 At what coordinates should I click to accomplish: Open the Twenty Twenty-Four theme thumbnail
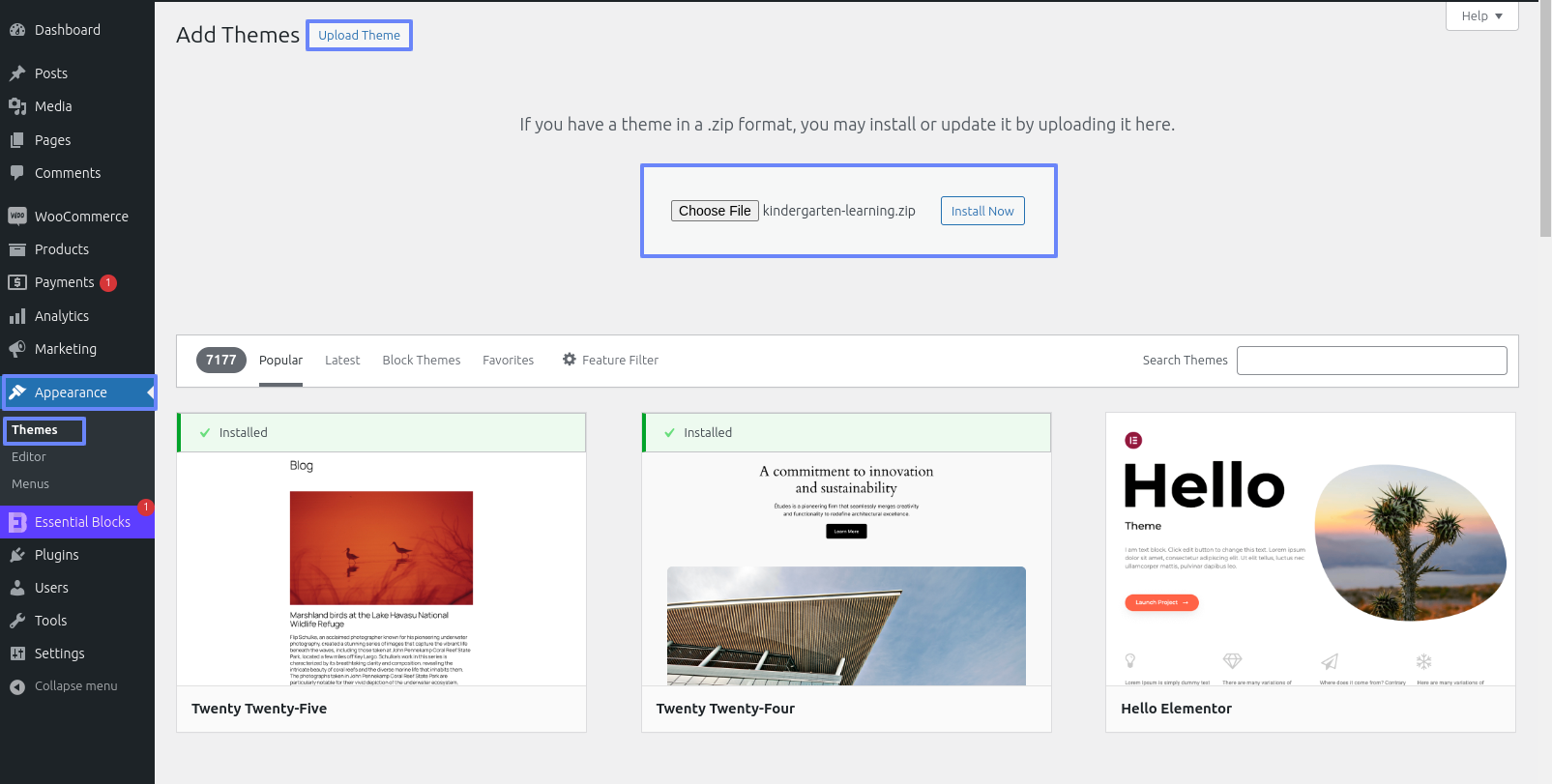pyautogui.click(x=846, y=568)
